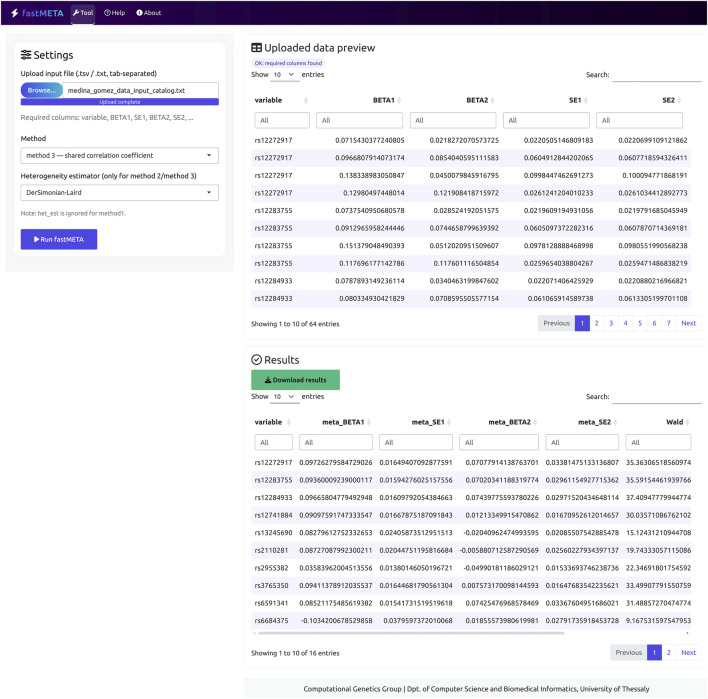Click the Results table horizontal scrollbar

(x=411, y=633)
